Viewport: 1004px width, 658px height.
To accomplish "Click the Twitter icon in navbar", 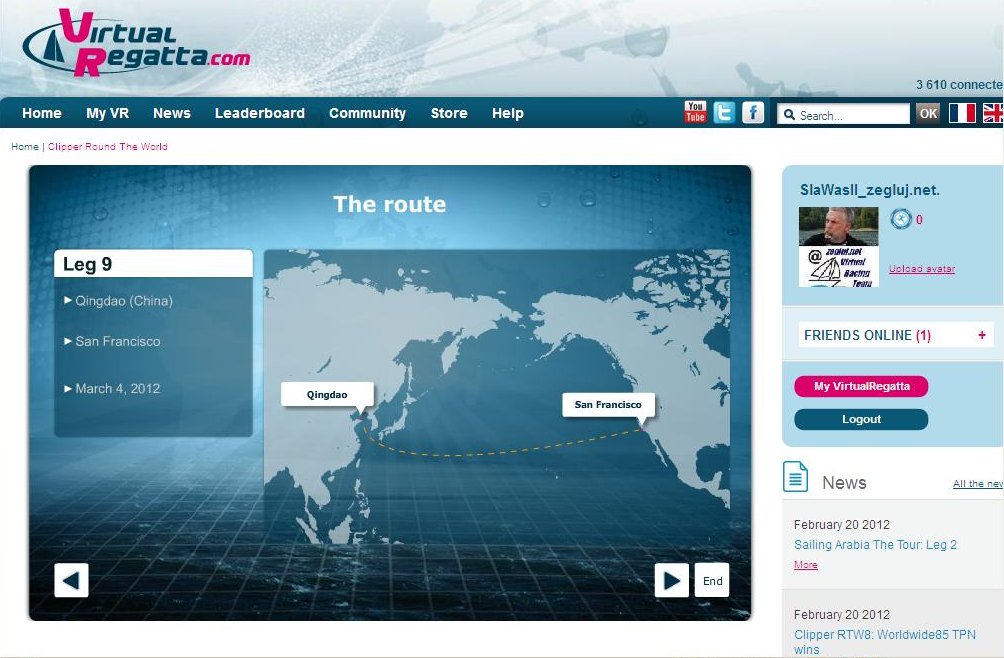I will [x=724, y=112].
